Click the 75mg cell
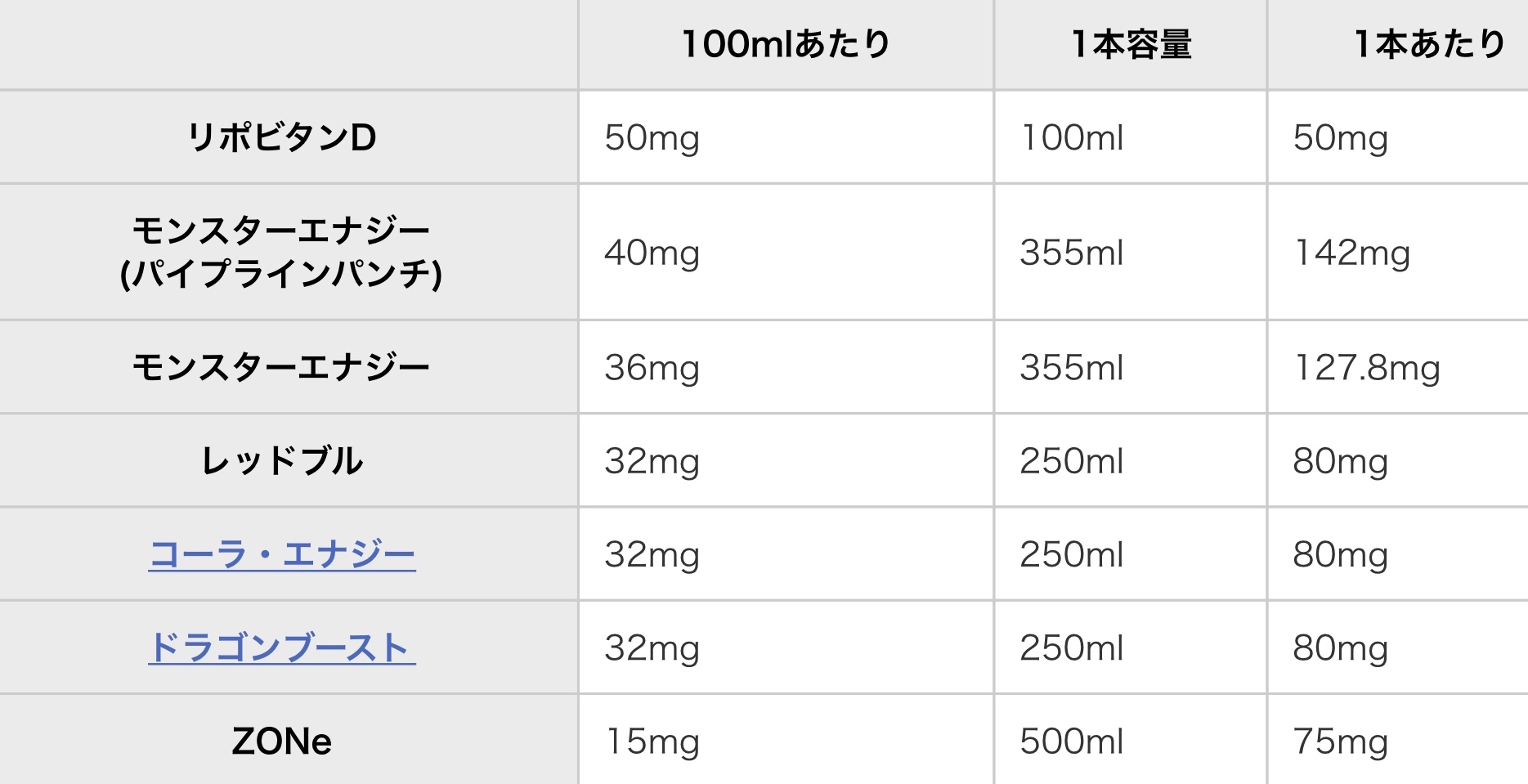The image size is (1528, 784). click(x=1340, y=741)
